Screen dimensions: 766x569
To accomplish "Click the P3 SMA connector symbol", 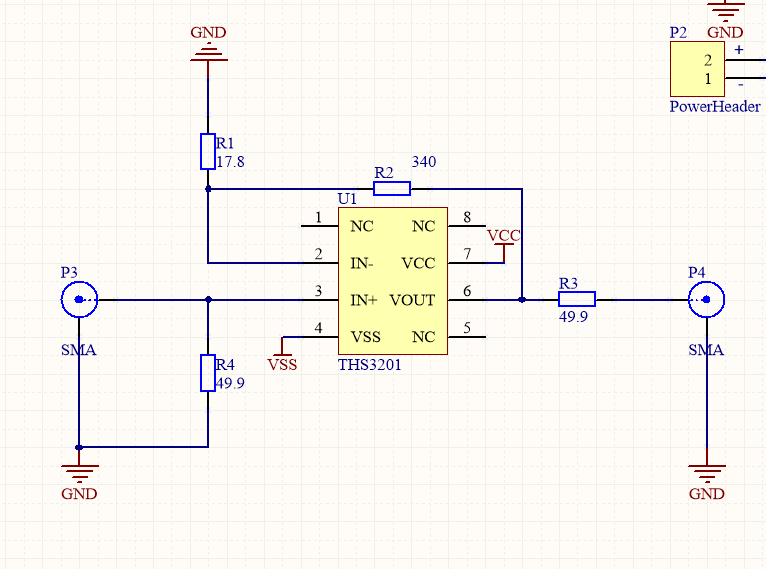I will [79, 299].
